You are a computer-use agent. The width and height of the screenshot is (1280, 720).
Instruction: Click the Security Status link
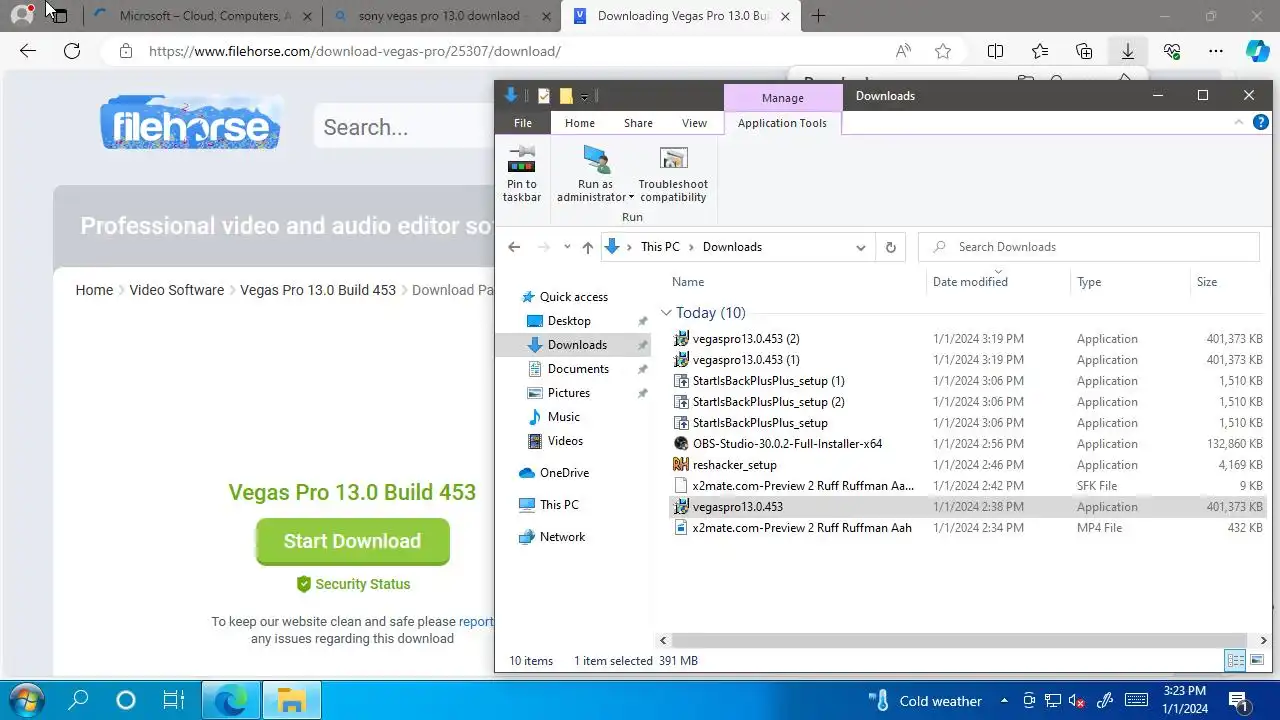click(x=353, y=584)
